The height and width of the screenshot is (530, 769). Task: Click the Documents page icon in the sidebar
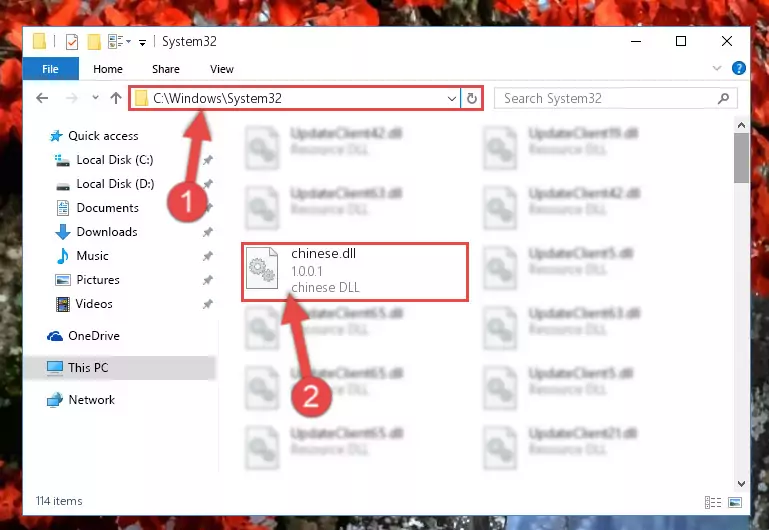pyautogui.click(x=63, y=208)
